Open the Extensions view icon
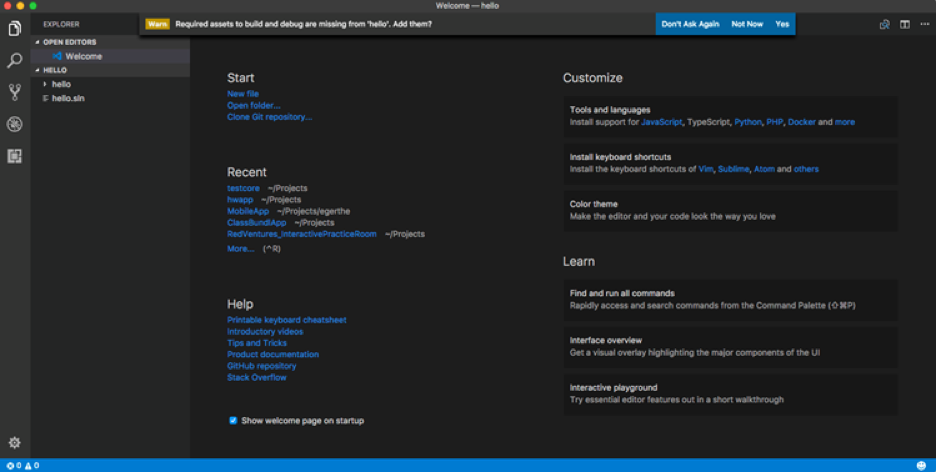The height and width of the screenshot is (472, 936). click(x=15, y=156)
